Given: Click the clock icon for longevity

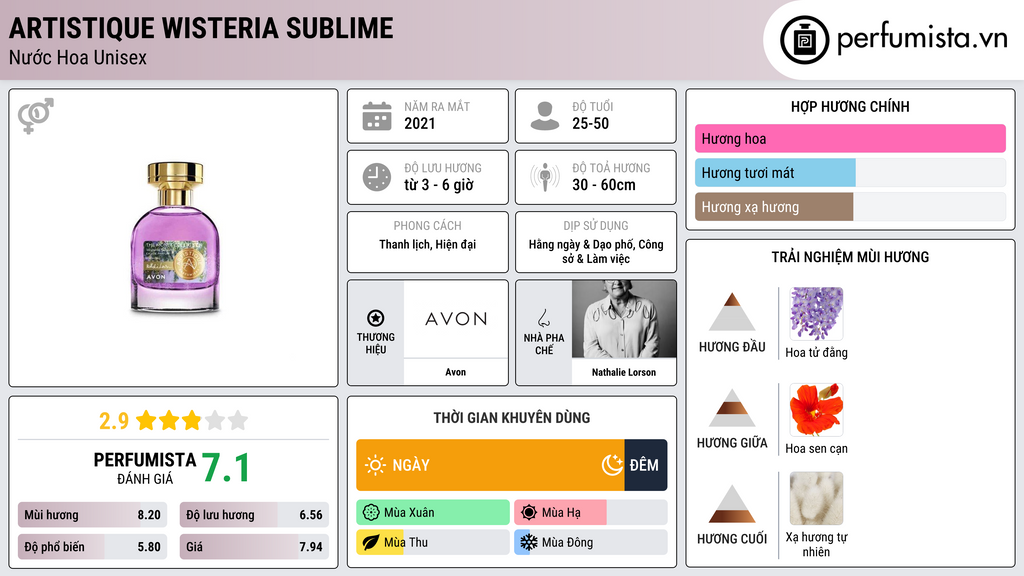Looking at the screenshot, I should click(377, 177).
